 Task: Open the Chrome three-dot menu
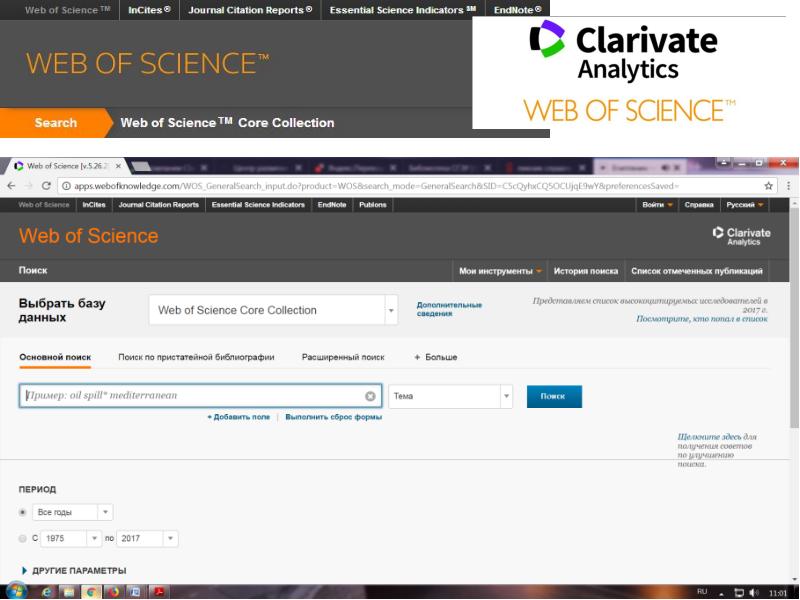click(x=789, y=186)
